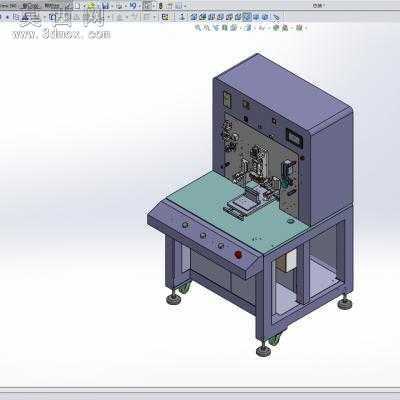Screen dimensions: 400x400
Task: Switch to the Front standard view
Action: [x=194, y=17]
